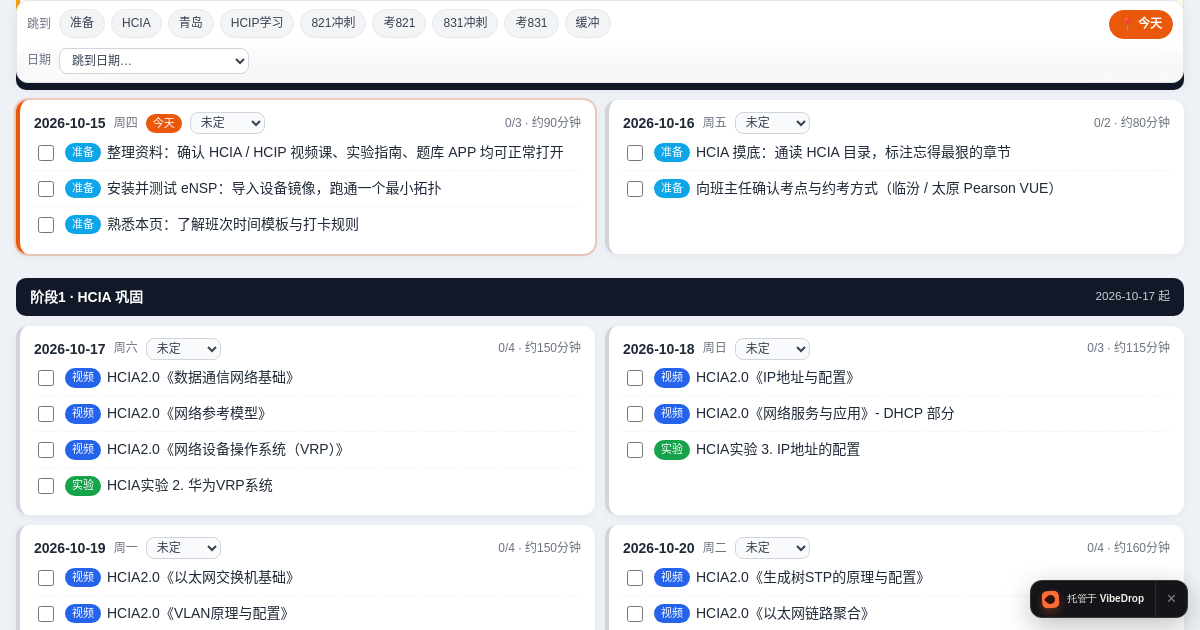Check the 熟悉本页 task checkbox

[x=46, y=225]
